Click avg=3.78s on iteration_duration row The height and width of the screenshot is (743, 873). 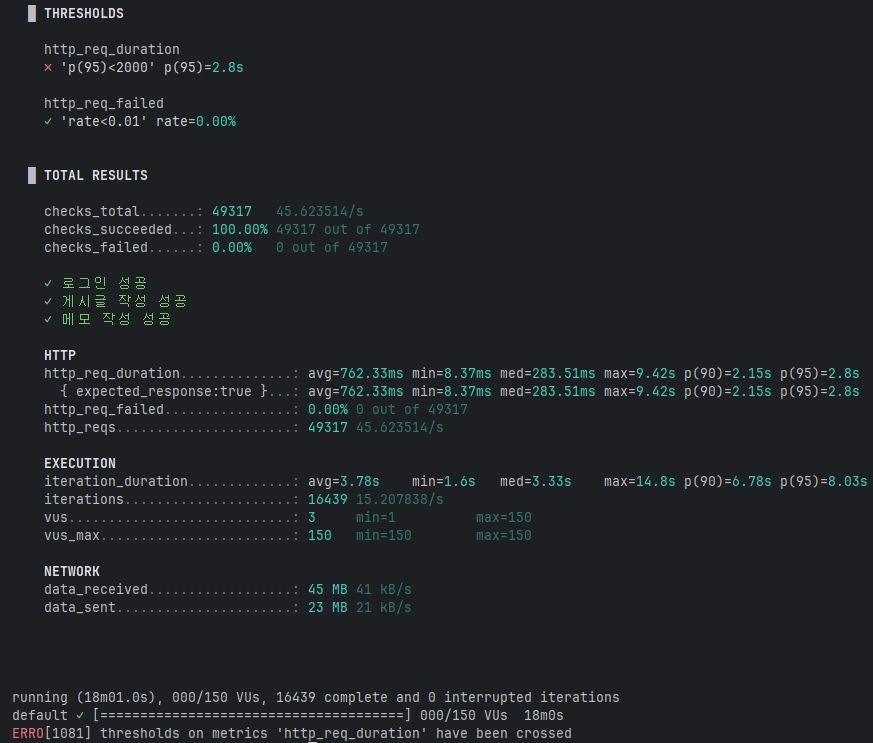point(344,481)
